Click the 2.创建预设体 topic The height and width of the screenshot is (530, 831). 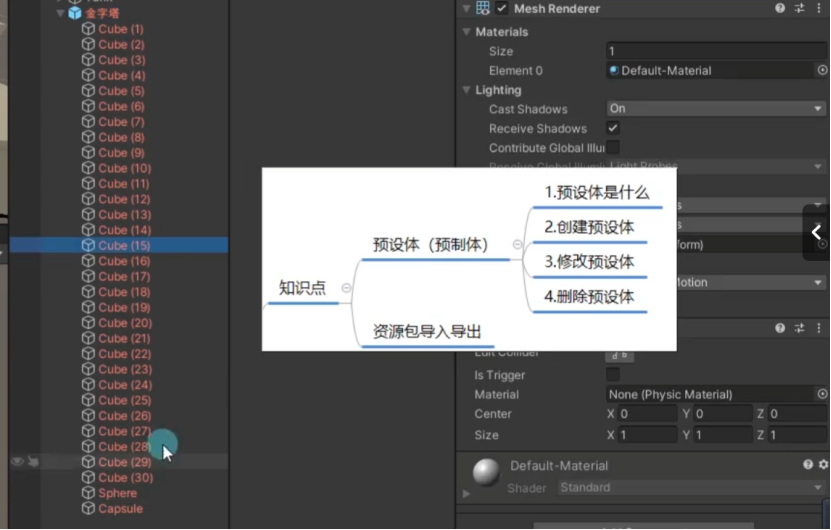pyautogui.click(x=589, y=227)
